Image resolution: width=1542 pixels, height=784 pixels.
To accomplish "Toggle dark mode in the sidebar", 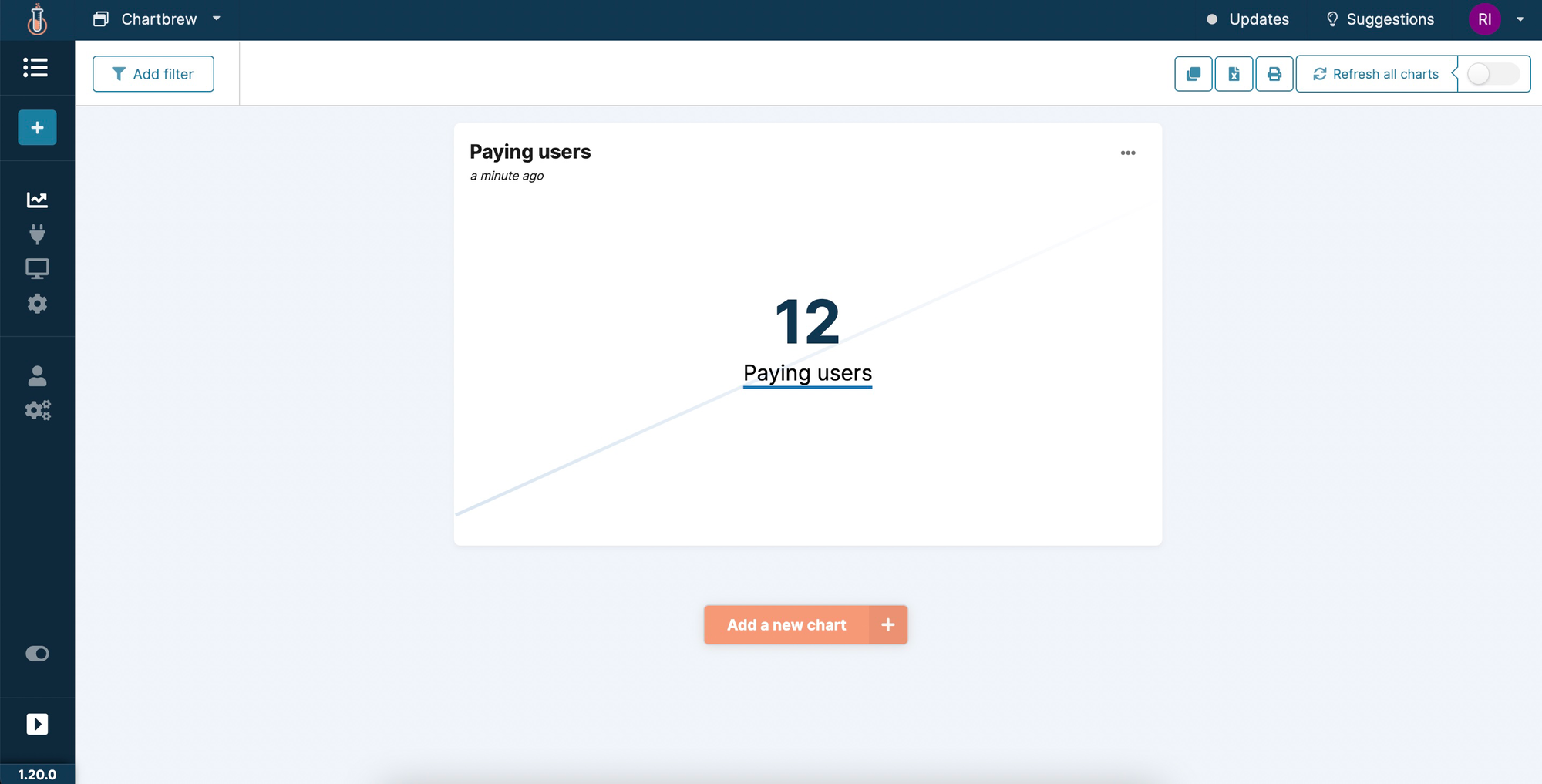I will point(36,653).
